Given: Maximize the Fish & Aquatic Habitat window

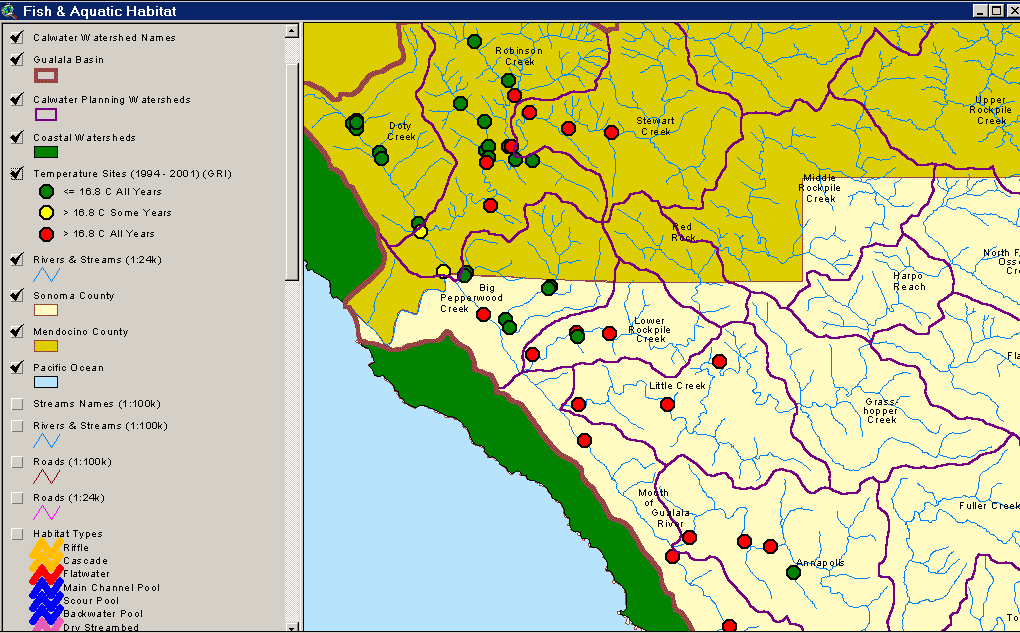Looking at the screenshot, I should 997,10.
